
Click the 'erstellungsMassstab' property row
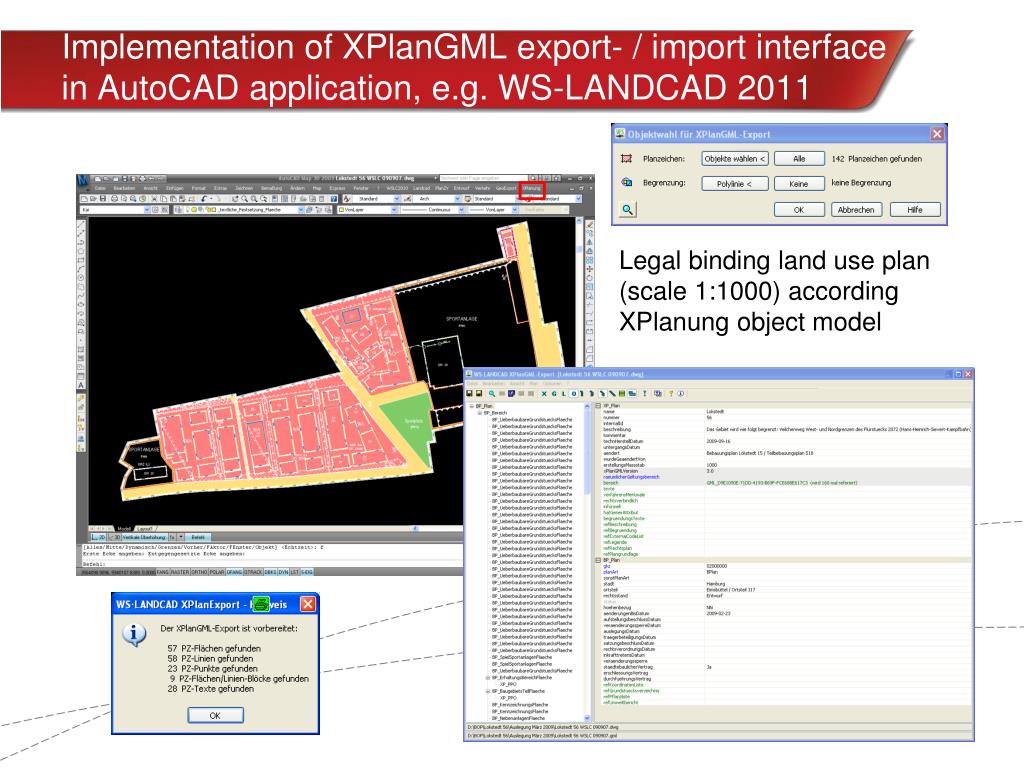[784, 465]
